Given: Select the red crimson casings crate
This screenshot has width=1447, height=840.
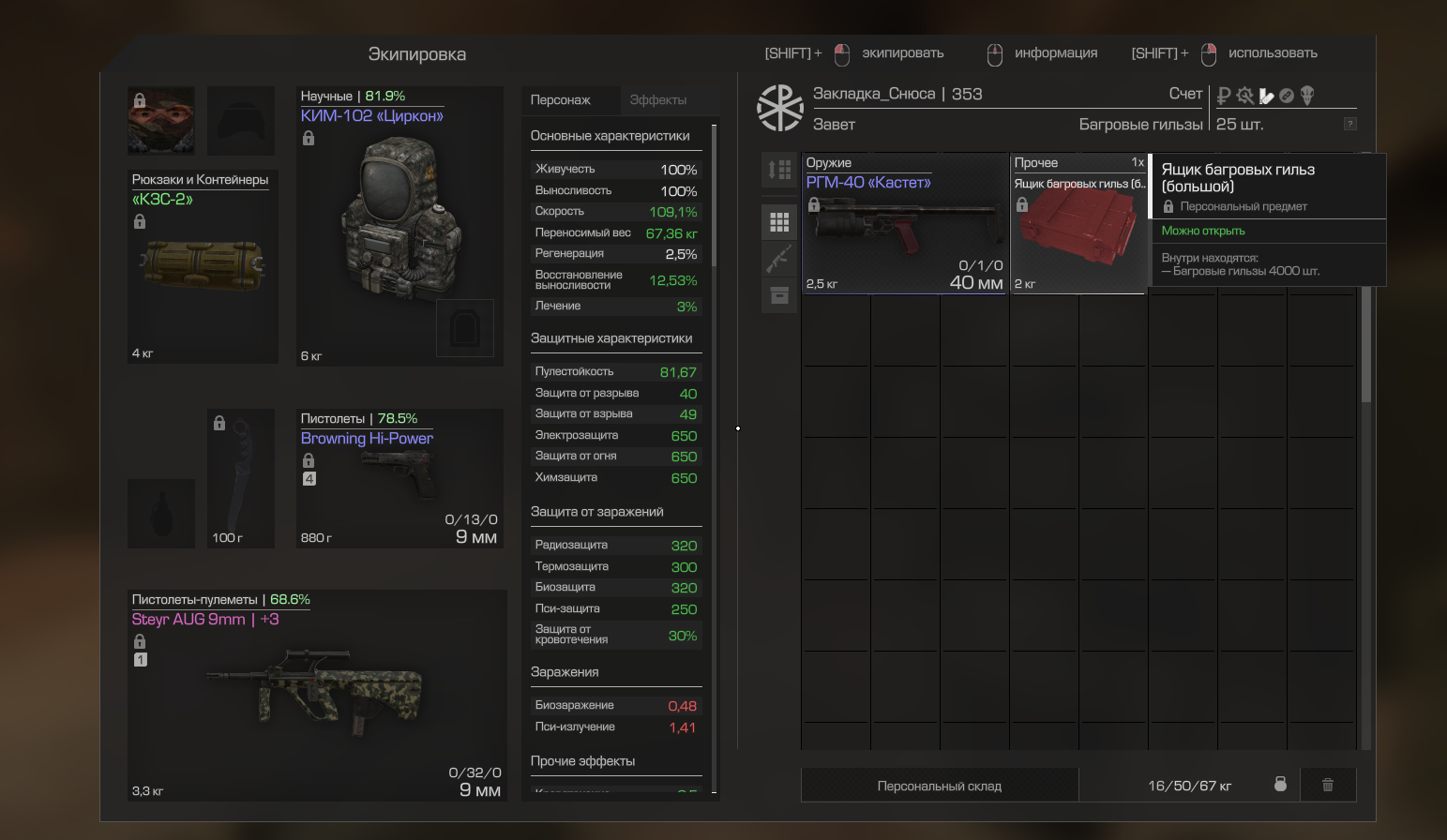Looking at the screenshot, I should tap(1078, 223).
